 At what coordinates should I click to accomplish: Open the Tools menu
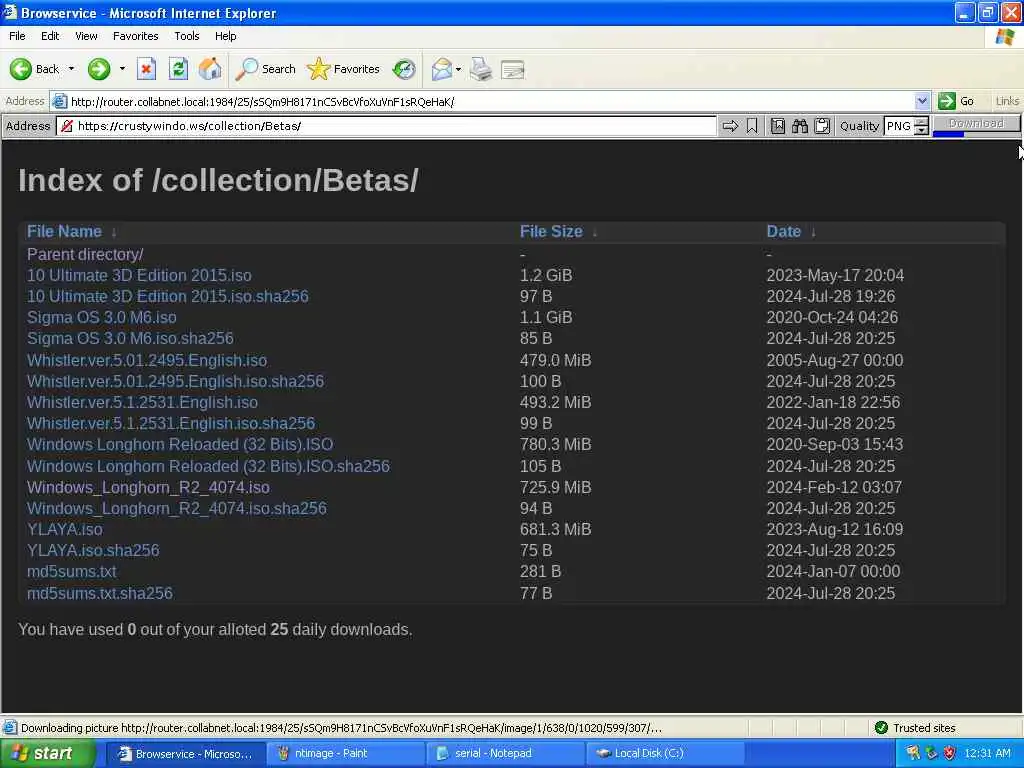coord(186,36)
